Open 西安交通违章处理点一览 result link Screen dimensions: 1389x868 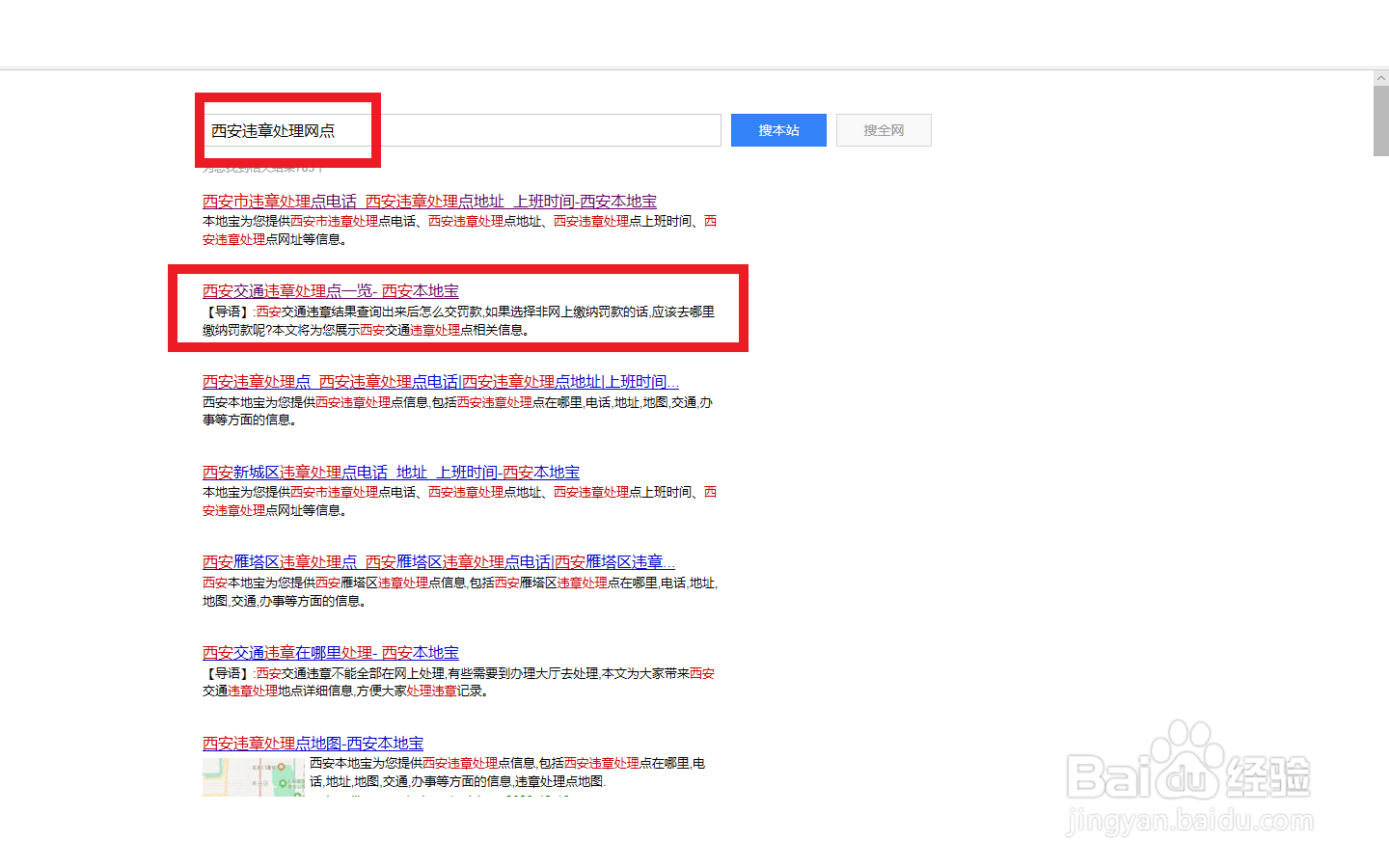pos(331,290)
